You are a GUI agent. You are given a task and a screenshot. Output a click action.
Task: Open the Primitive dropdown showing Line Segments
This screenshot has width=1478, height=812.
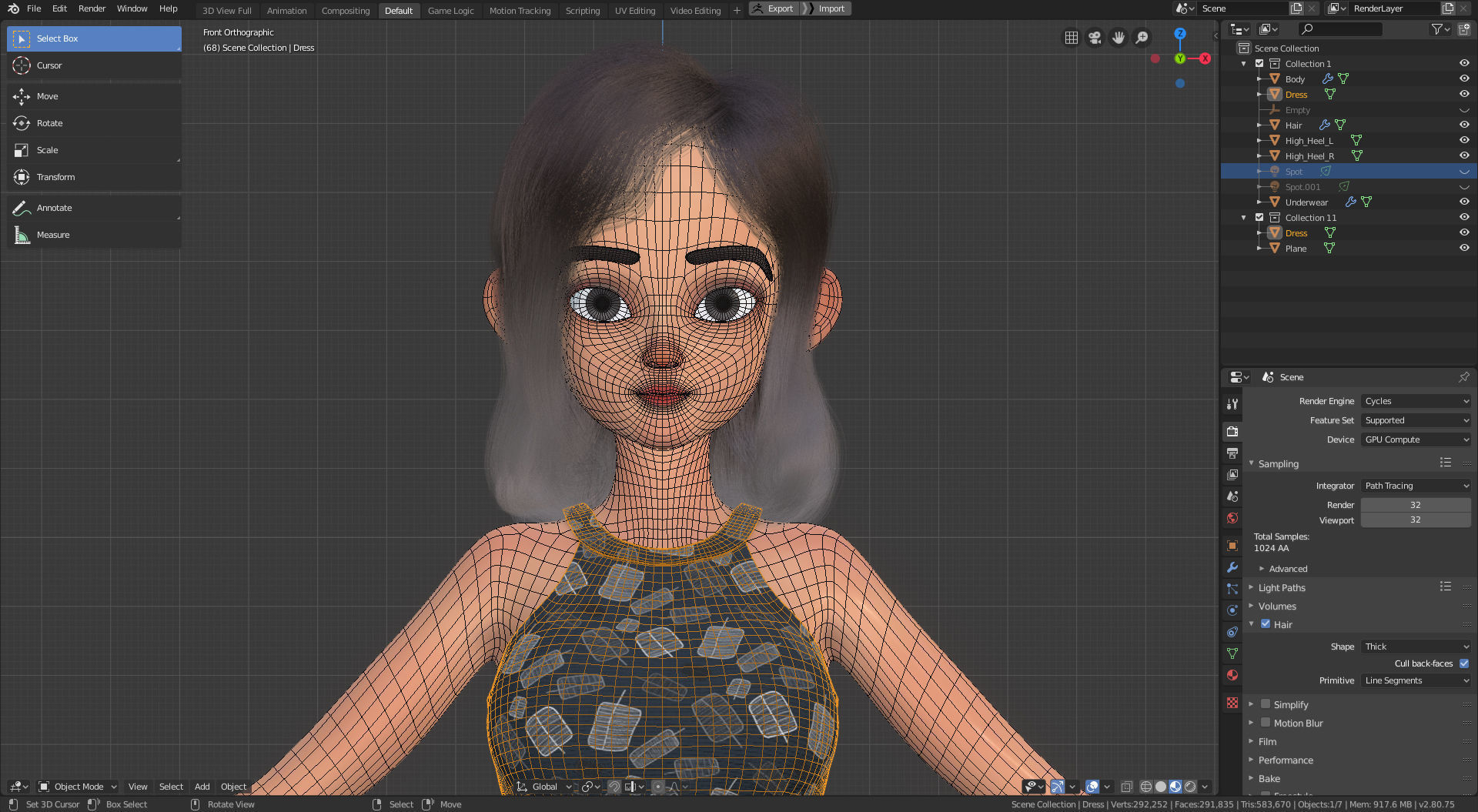[x=1416, y=680]
